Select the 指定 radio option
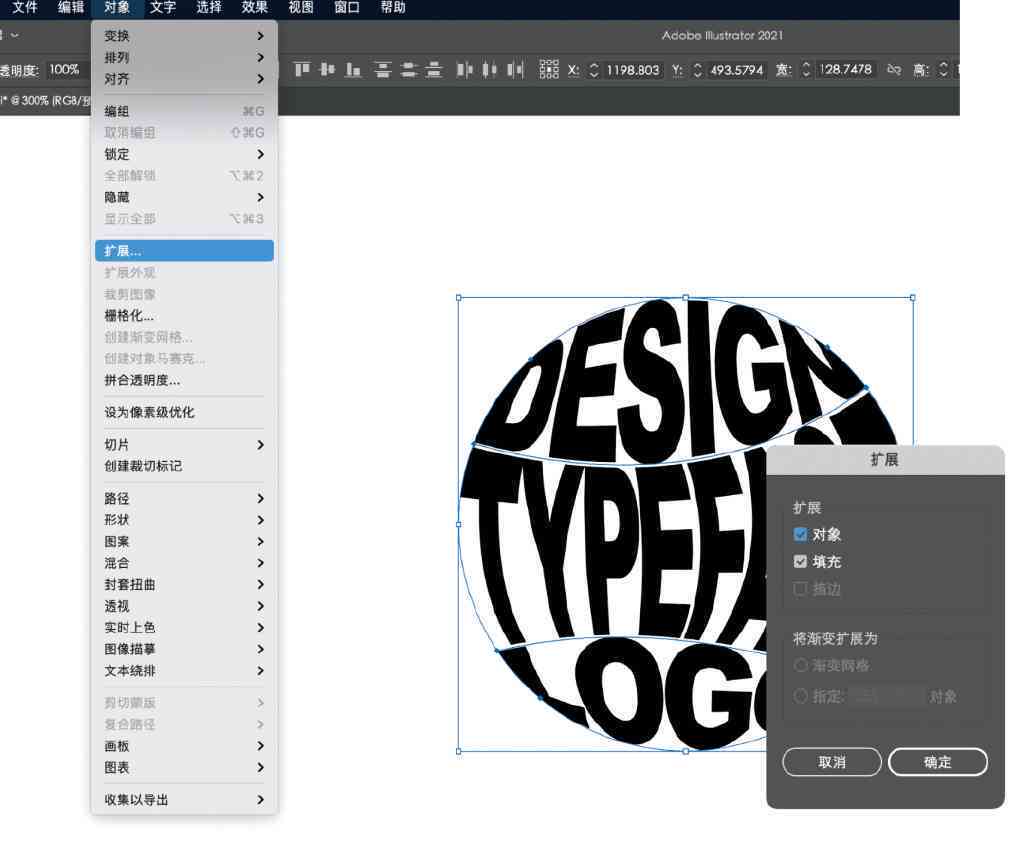The height and width of the screenshot is (850, 1024). click(801, 696)
